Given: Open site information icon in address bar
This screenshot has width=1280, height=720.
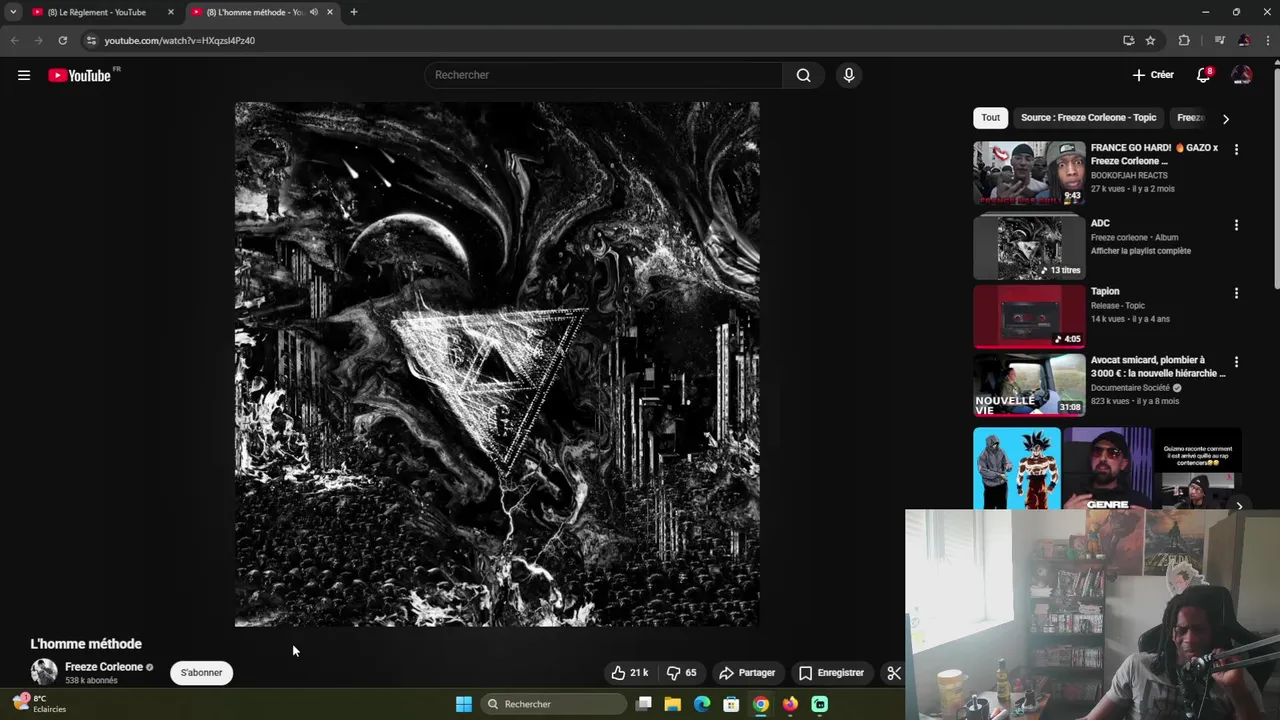Looking at the screenshot, I should point(91,41).
